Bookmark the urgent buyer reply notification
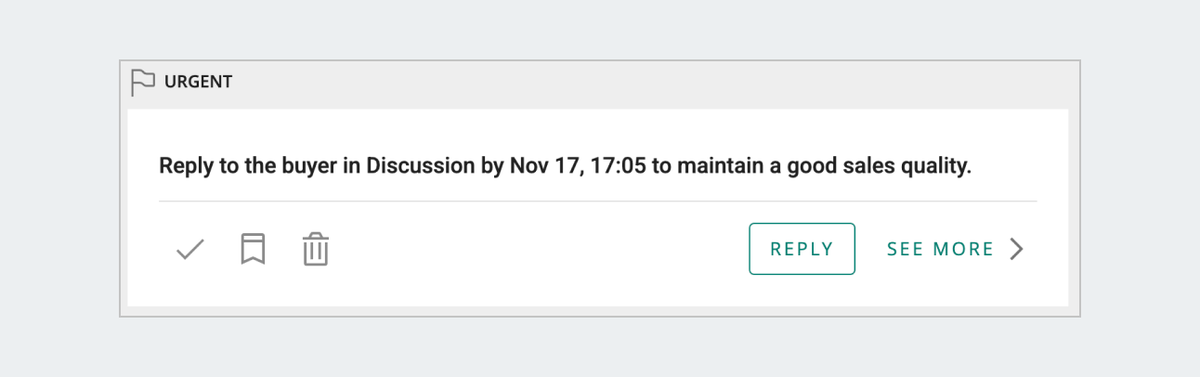This screenshot has height=377, width=1200. (x=253, y=249)
